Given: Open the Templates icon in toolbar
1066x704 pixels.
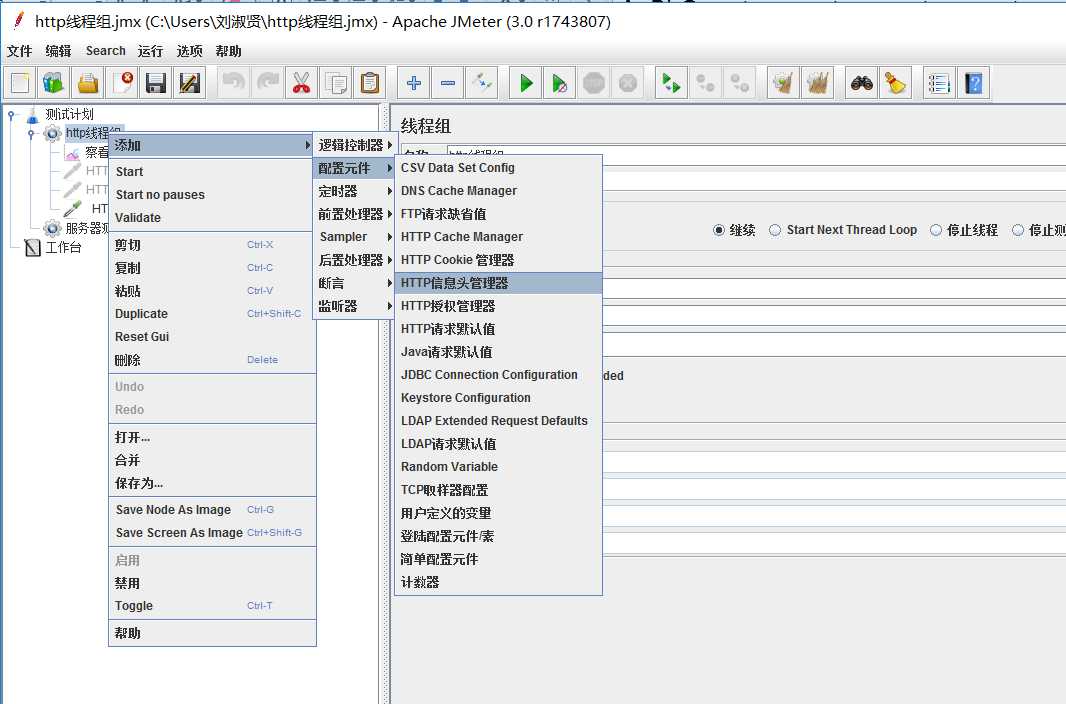Looking at the screenshot, I should 54,84.
